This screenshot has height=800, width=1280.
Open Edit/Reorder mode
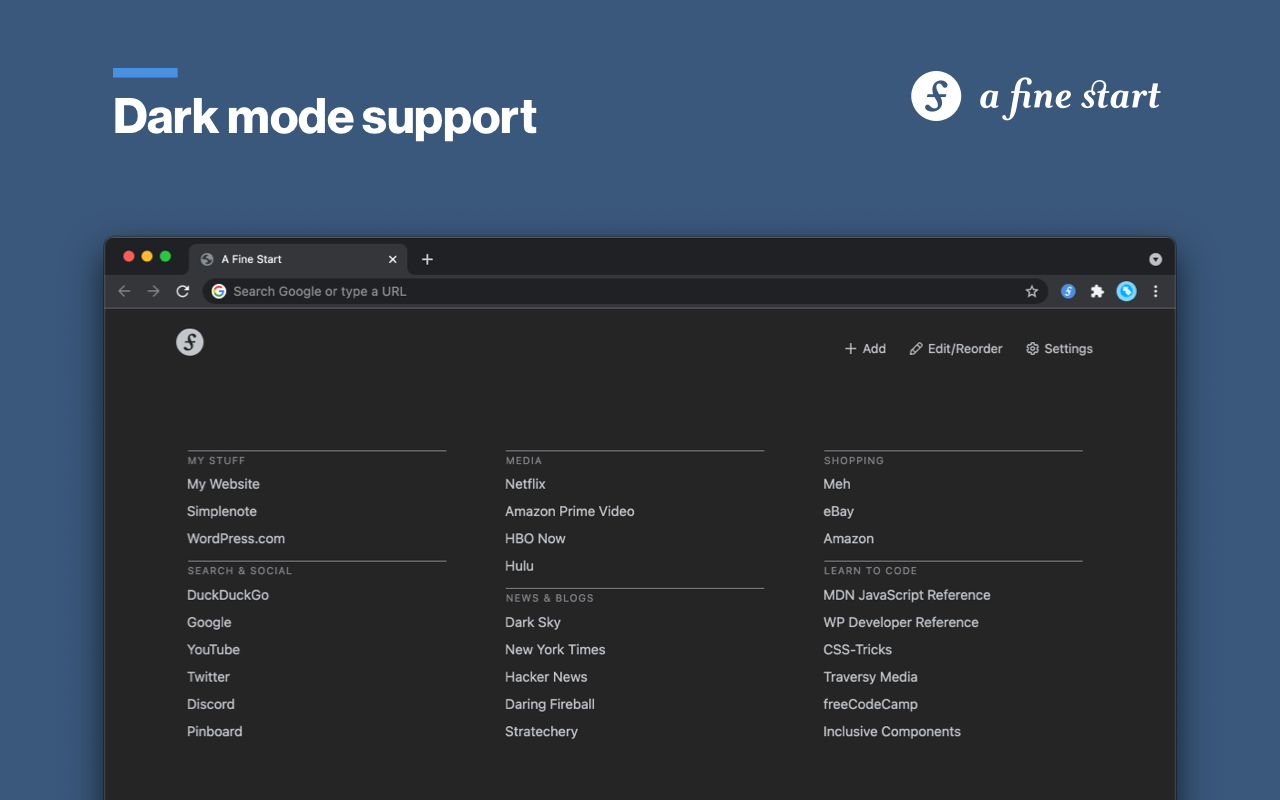coord(956,349)
